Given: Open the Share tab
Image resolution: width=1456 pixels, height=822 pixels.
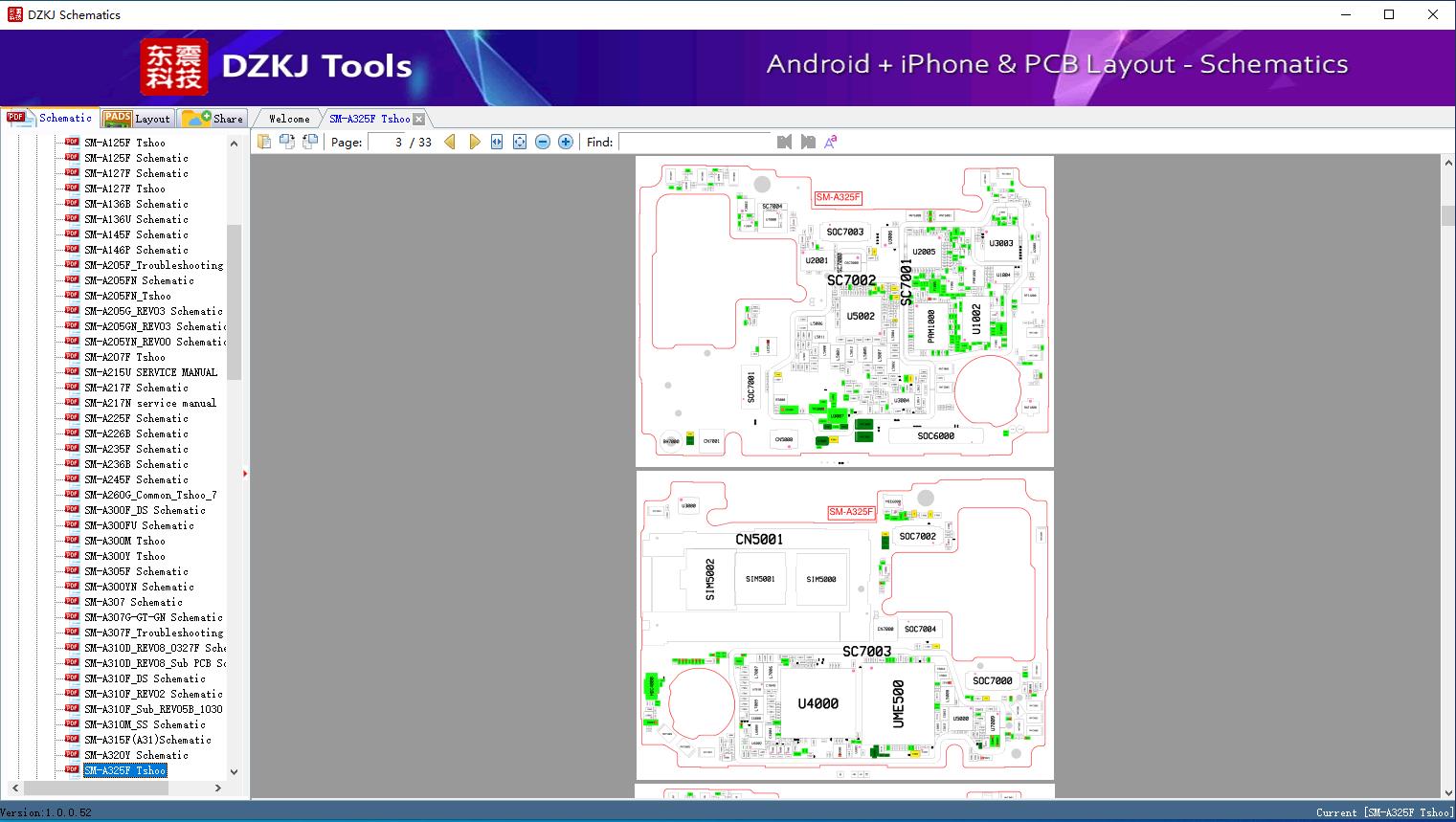Looking at the screenshot, I should point(213,119).
